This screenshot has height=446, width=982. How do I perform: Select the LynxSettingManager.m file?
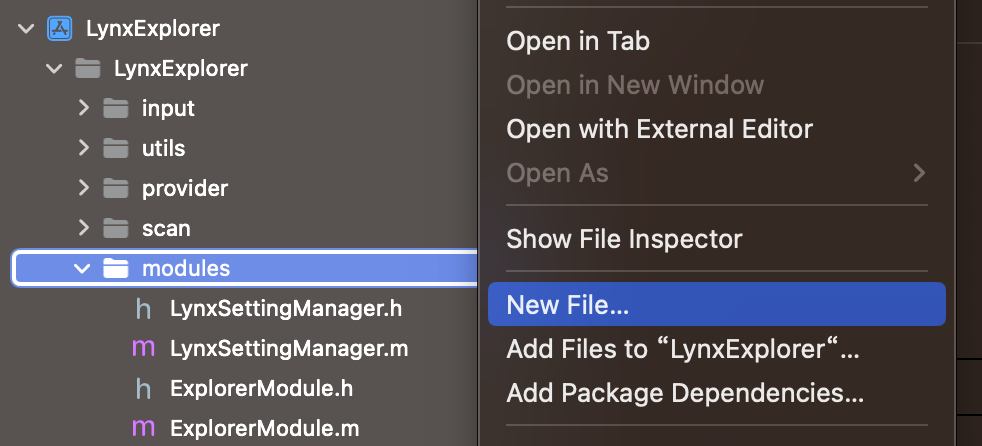(x=289, y=349)
